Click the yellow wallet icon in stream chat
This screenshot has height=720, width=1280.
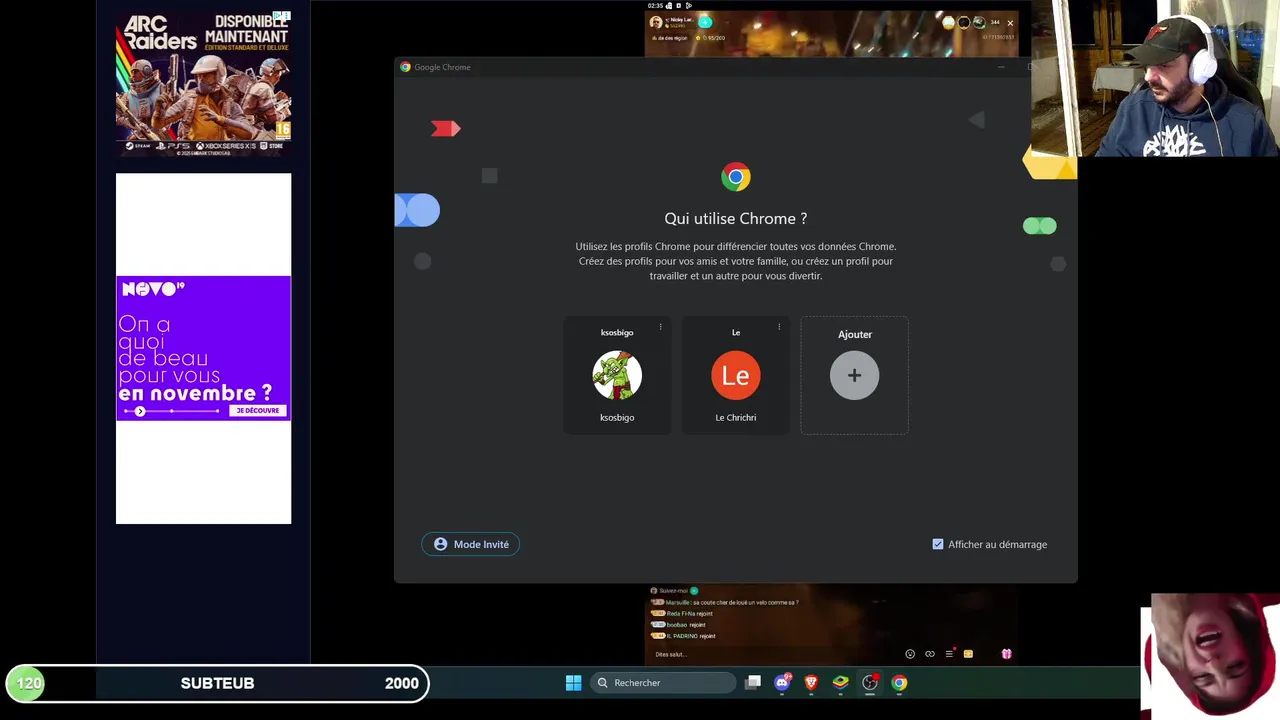[x=968, y=654]
